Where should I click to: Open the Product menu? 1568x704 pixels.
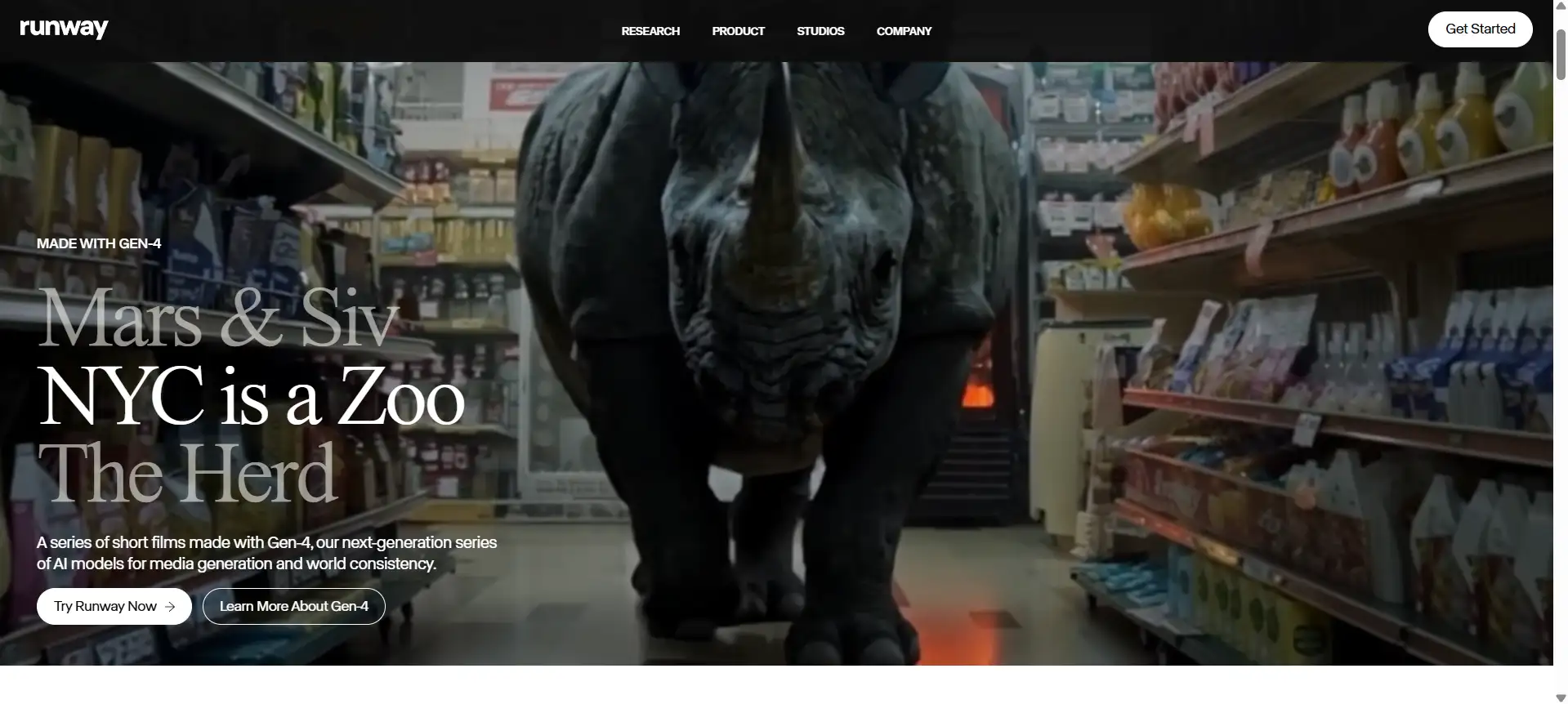(x=738, y=31)
